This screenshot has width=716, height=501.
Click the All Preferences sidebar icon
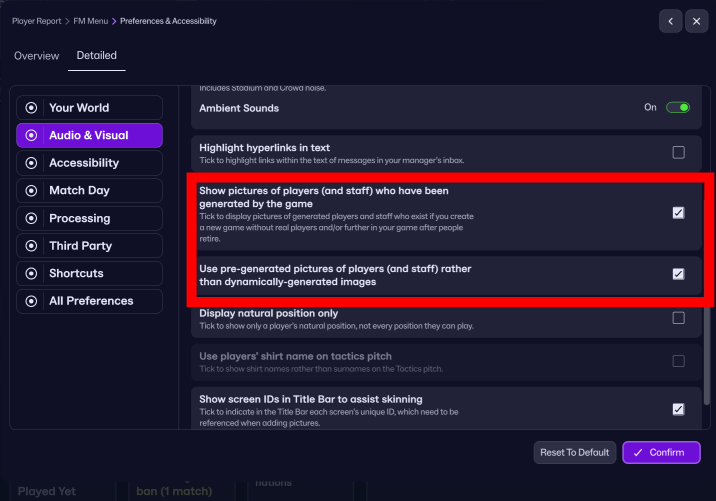pyautogui.click(x=31, y=301)
